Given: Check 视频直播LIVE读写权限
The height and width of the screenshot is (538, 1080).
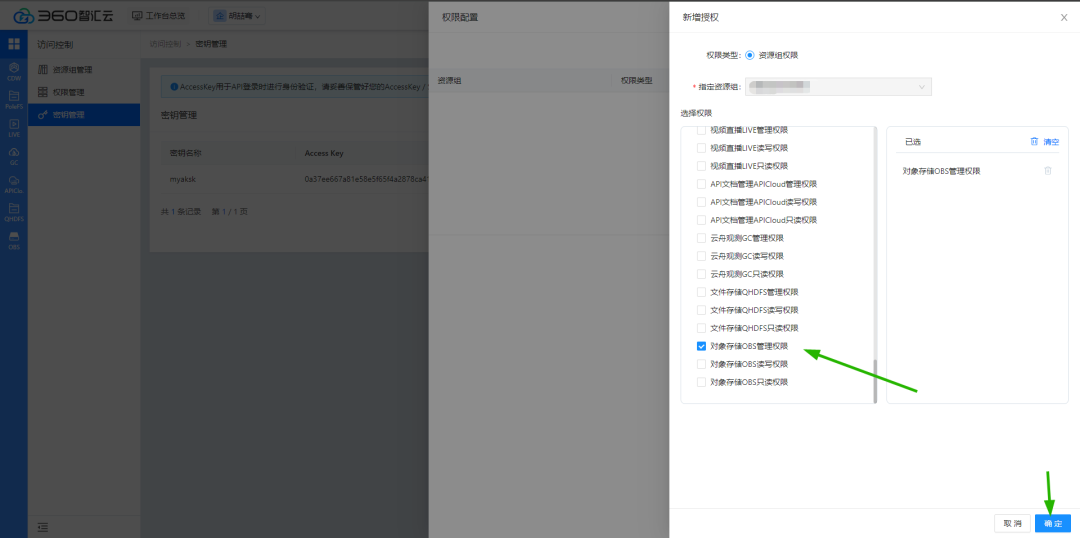Looking at the screenshot, I should click(701, 148).
